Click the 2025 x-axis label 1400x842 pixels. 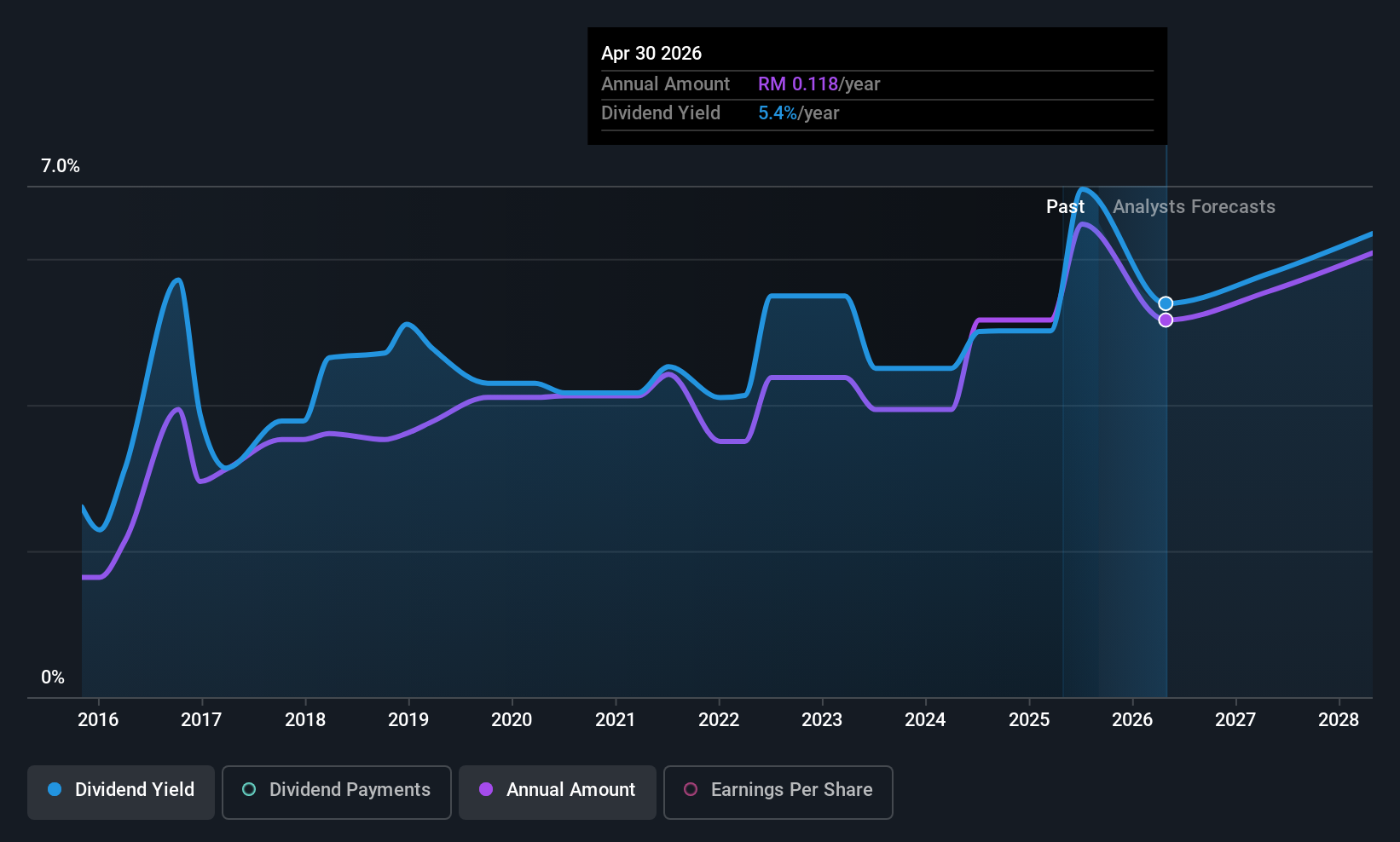1029,720
